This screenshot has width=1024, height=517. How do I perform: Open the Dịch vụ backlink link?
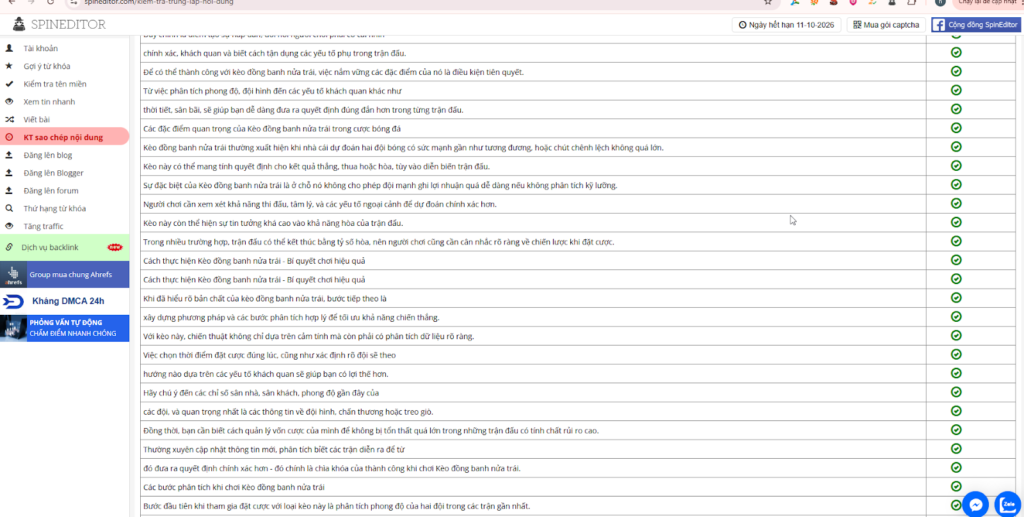tap(50, 246)
